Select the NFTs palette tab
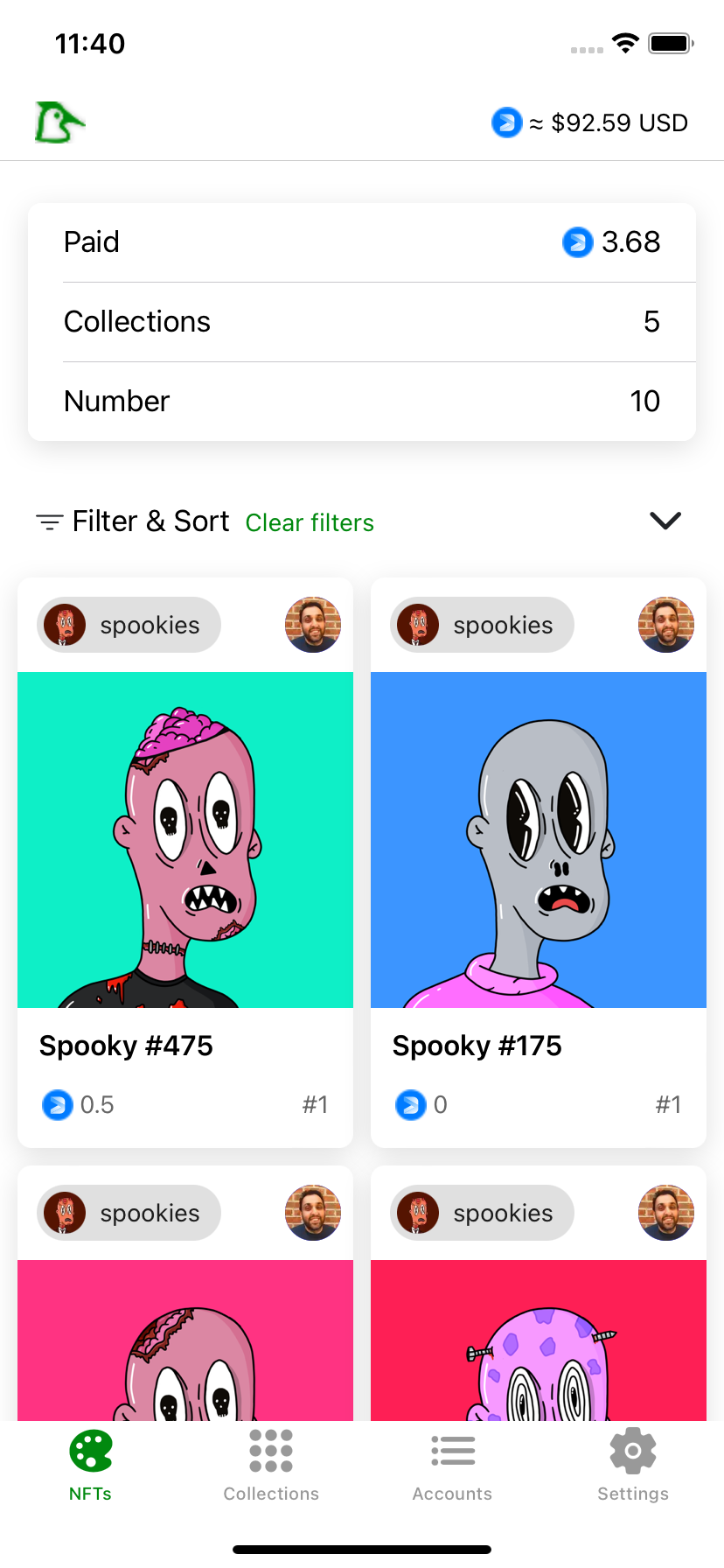The height and width of the screenshot is (1568, 724). click(90, 1464)
